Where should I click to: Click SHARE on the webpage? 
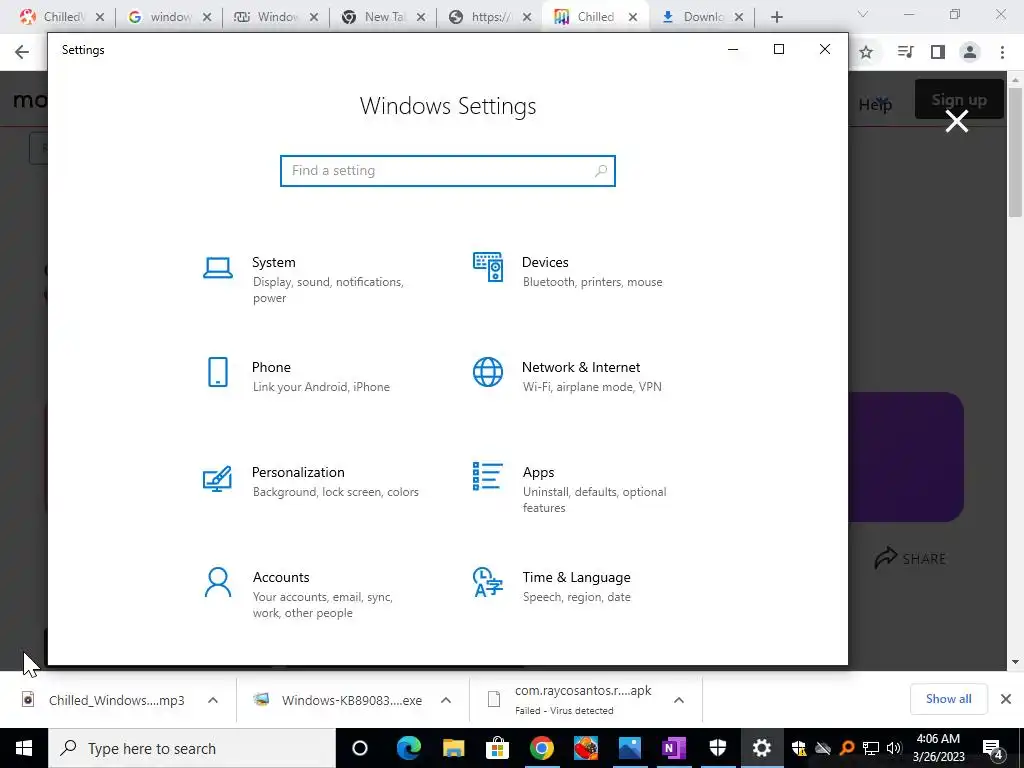pyautogui.click(x=910, y=558)
